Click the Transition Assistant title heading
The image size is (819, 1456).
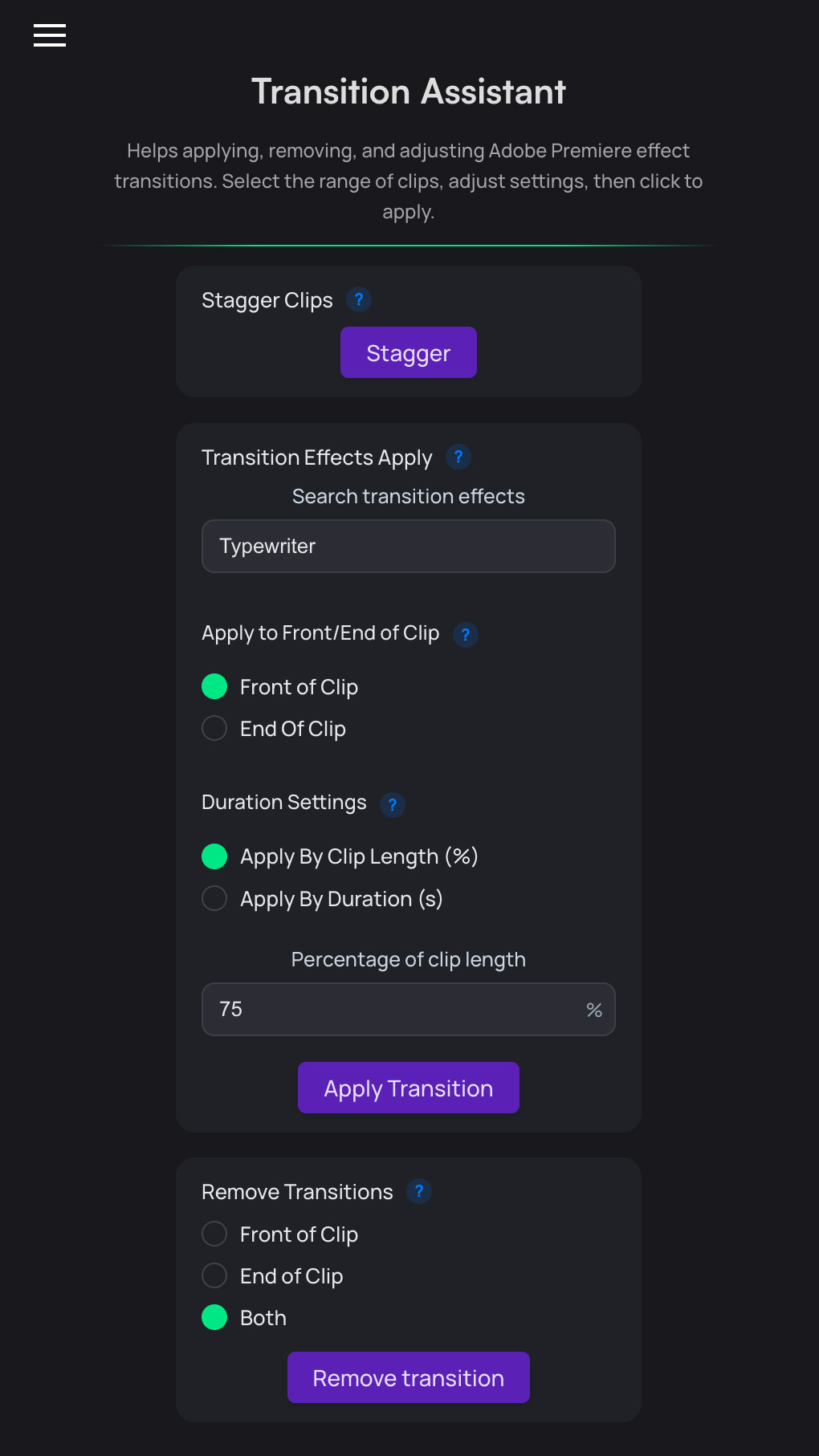click(408, 92)
